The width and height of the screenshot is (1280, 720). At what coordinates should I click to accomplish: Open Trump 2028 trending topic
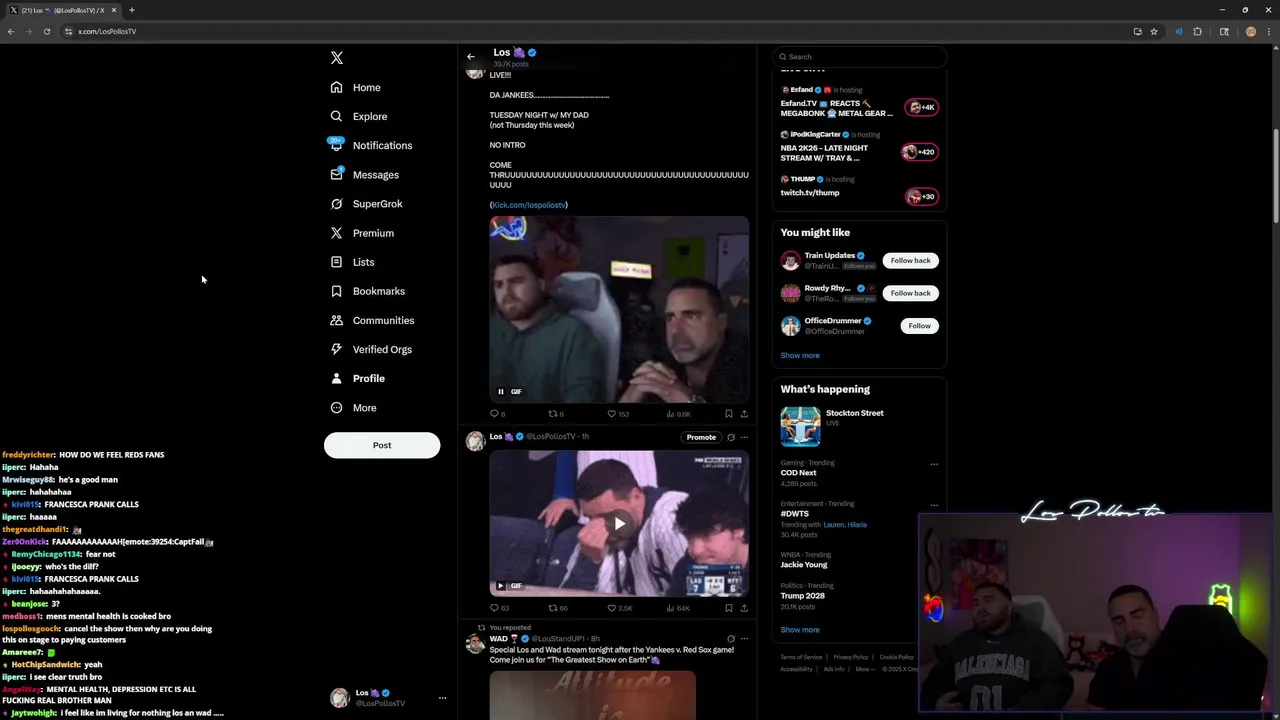click(803, 596)
